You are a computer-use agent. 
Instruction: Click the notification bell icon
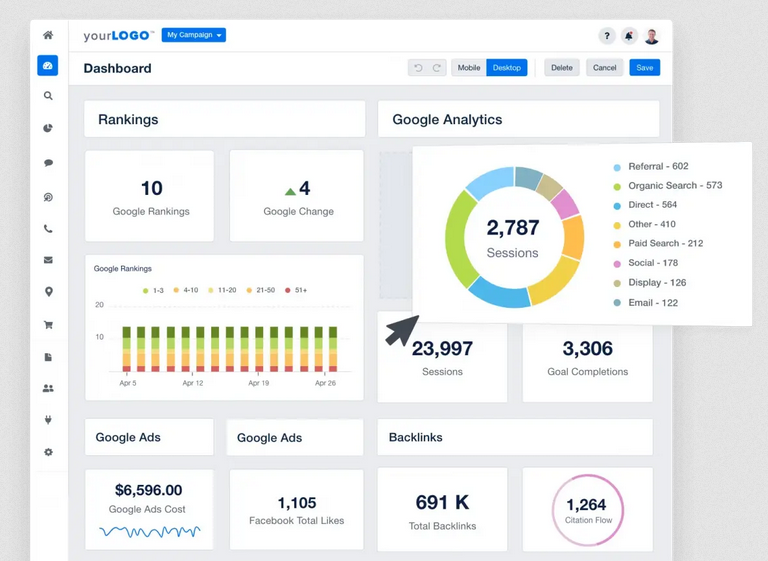(x=629, y=36)
